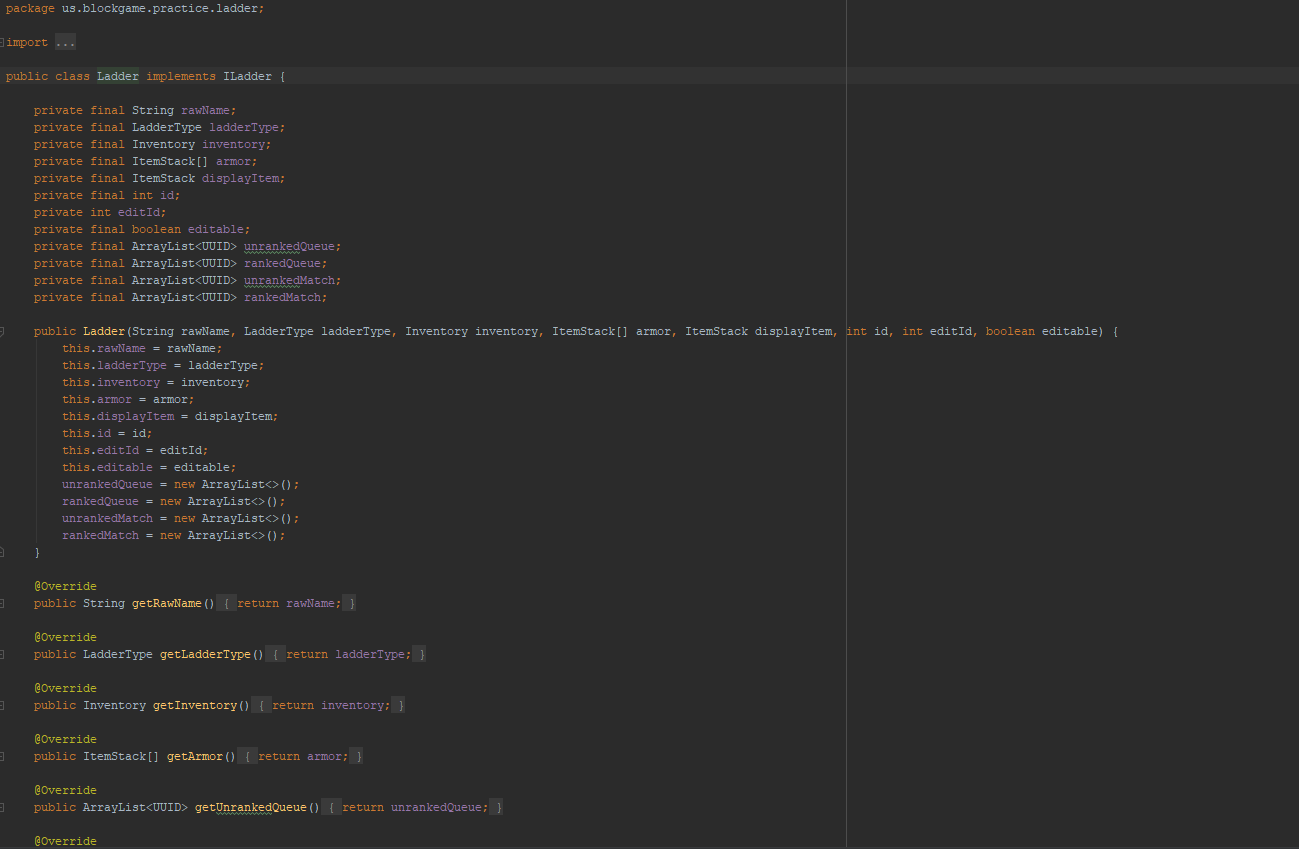Click the line 'this.armor = armor;'
The height and width of the screenshot is (849, 1299).
click(128, 399)
